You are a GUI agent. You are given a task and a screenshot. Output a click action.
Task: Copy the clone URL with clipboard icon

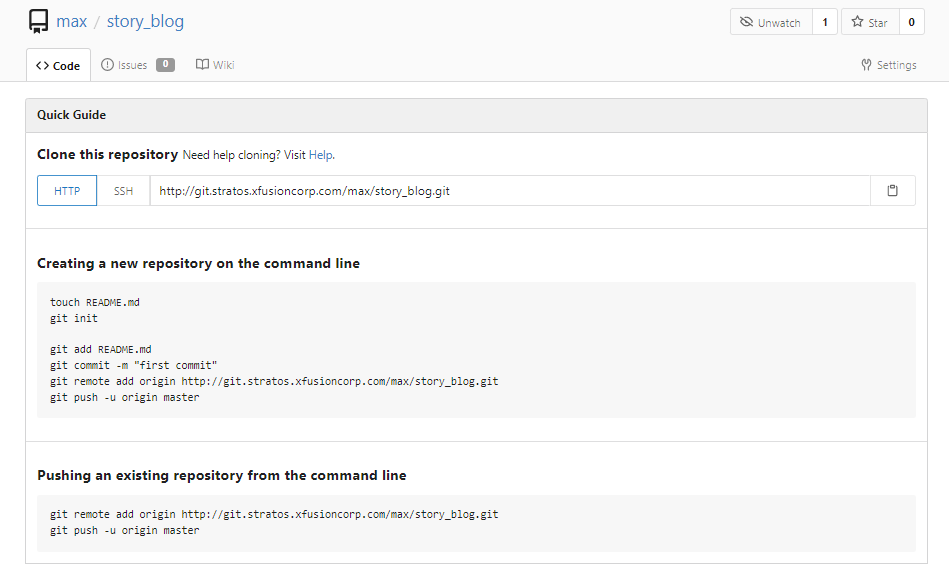(892, 191)
